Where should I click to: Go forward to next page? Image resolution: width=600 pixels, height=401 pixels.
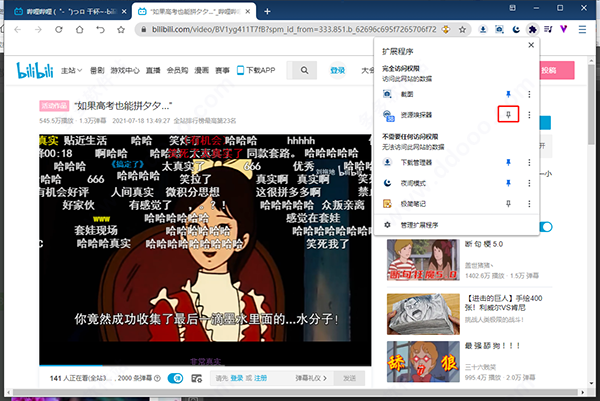tap(38, 29)
